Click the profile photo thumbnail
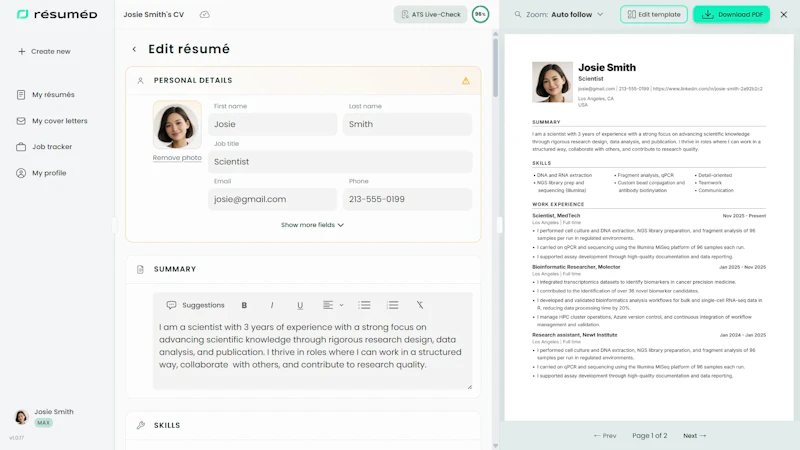Image resolution: width=800 pixels, height=450 pixels. (x=177, y=125)
